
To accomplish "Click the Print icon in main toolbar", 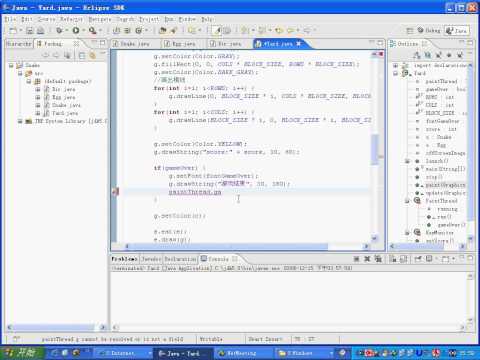I will coord(40,31).
